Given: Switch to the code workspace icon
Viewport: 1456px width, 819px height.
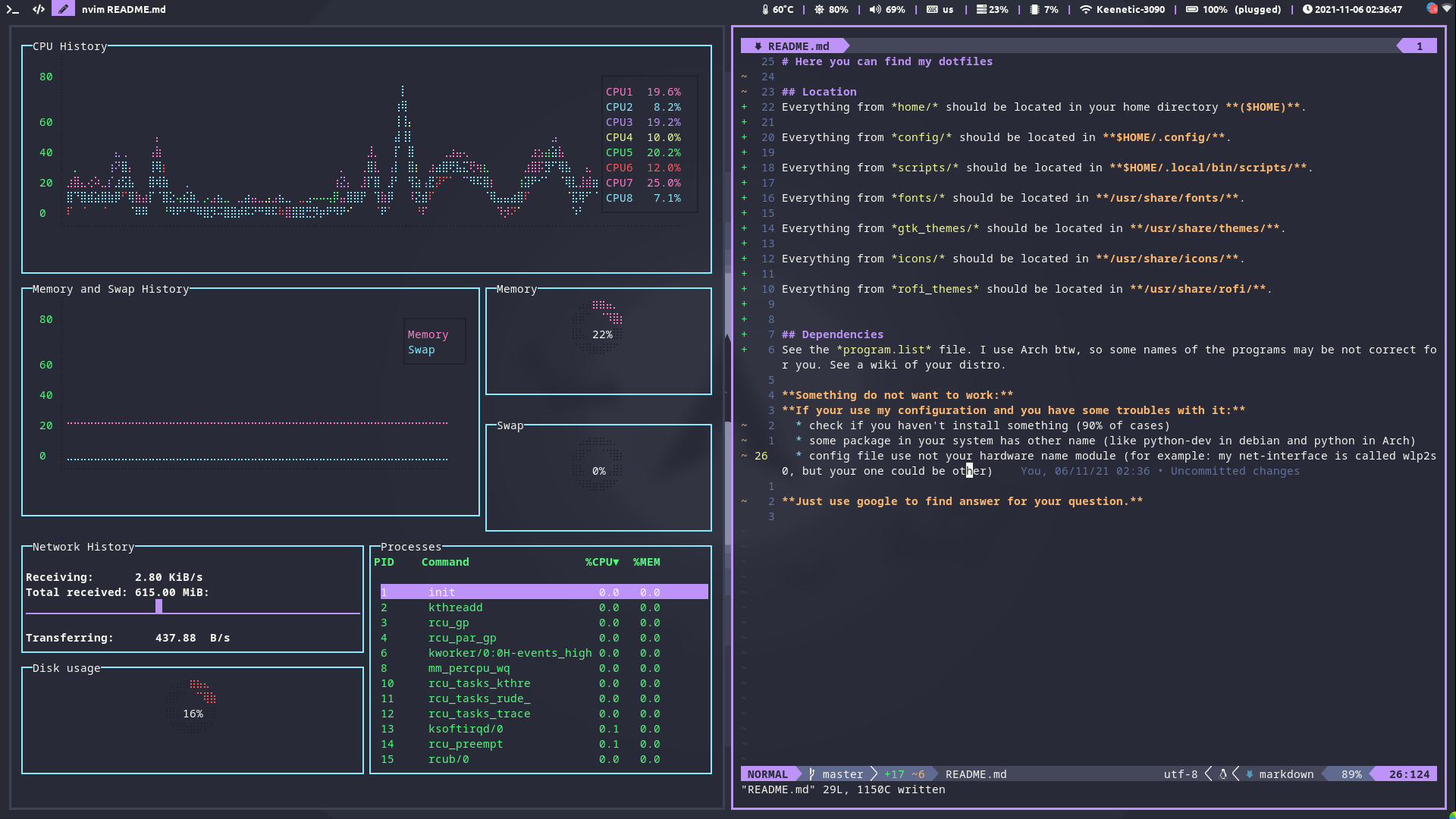Looking at the screenshot, I should tap(39, 10).
